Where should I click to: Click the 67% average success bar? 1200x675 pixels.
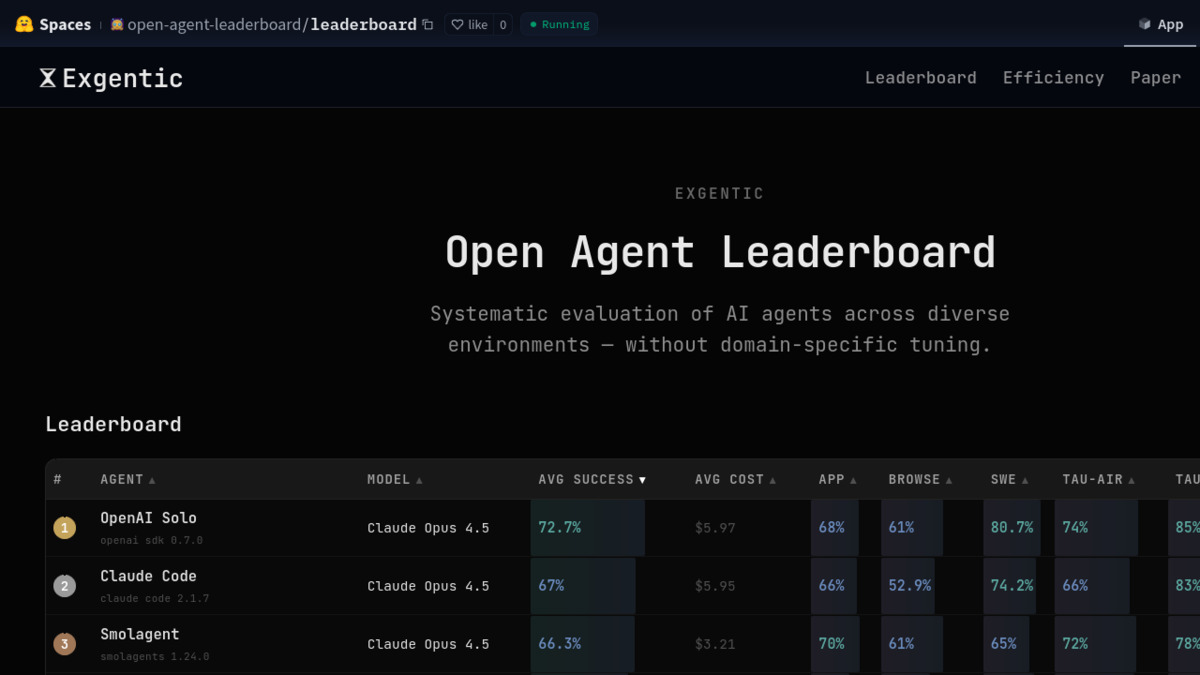click(583, 585)
